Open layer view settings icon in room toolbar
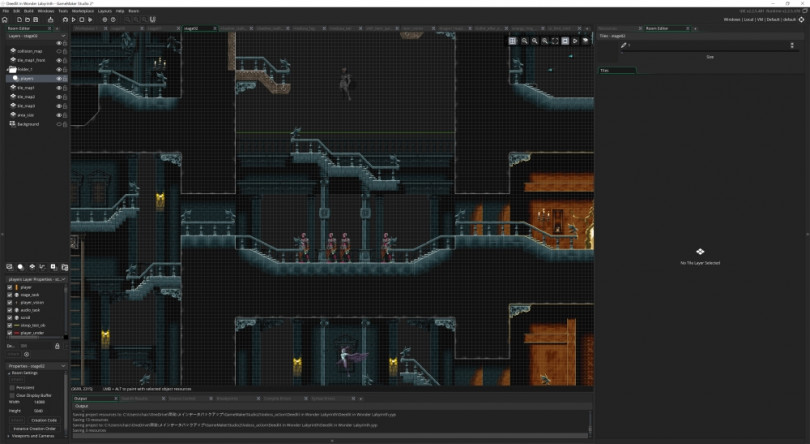This screenshot has width=810, height=444. (585, 41)
